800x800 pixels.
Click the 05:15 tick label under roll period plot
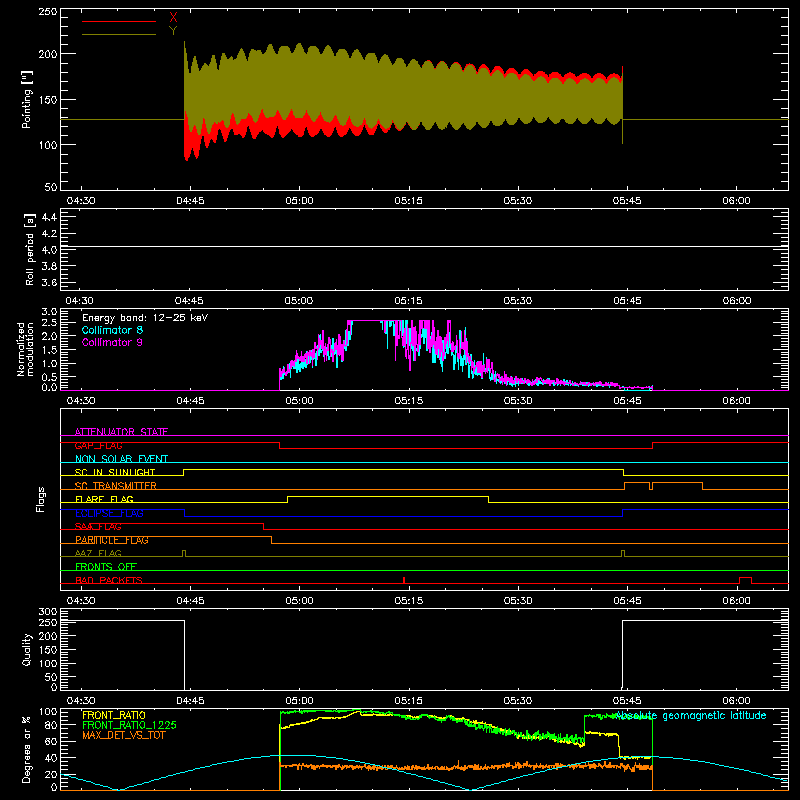tap(408, 301)
